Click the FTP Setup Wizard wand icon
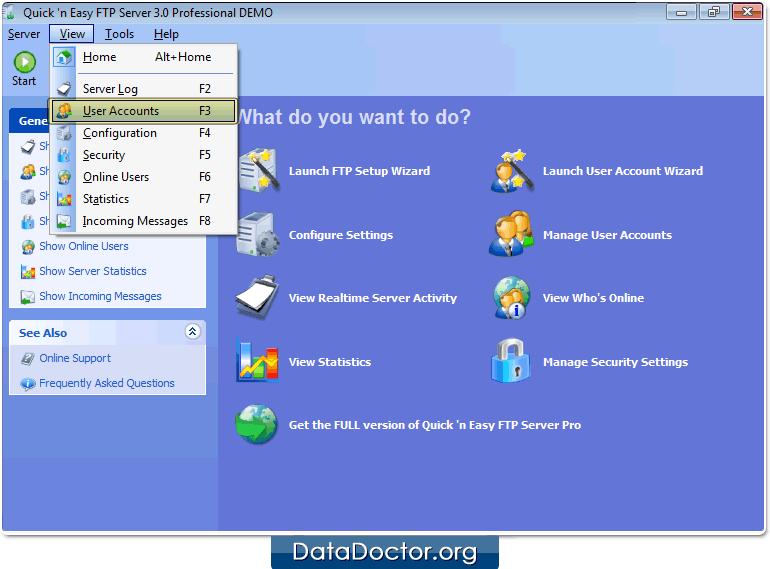This screenshot has height=569, width=770. 259,170
